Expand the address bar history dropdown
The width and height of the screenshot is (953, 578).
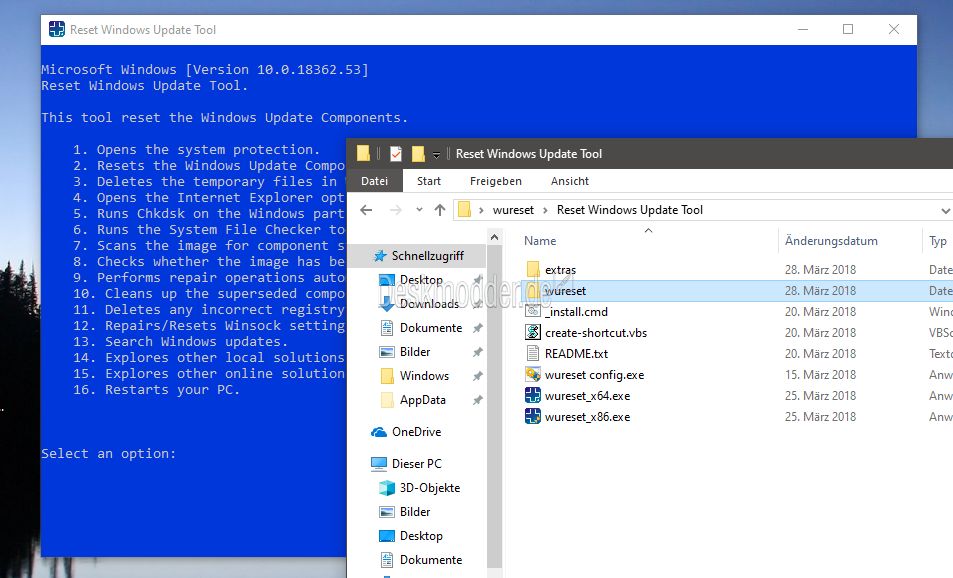[x=945, y=210]
